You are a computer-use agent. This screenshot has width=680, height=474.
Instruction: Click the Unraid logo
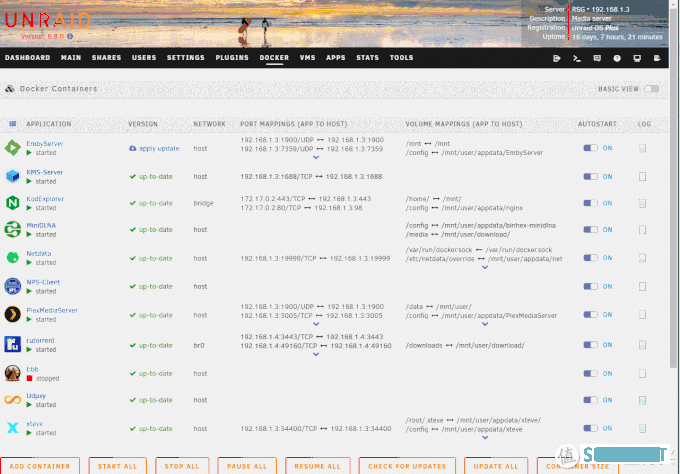(x=47, y=20)
